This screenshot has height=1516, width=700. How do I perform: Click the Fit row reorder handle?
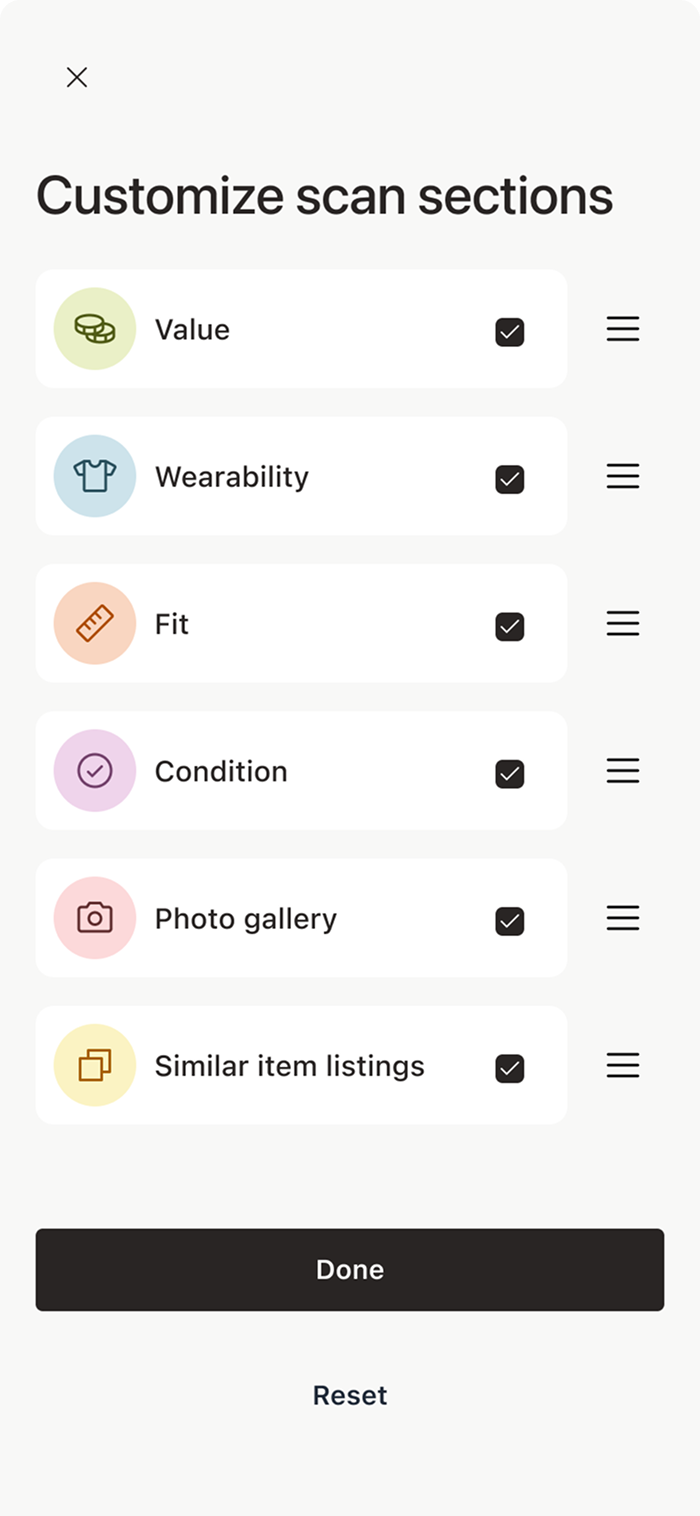click(x=623, y=624)
